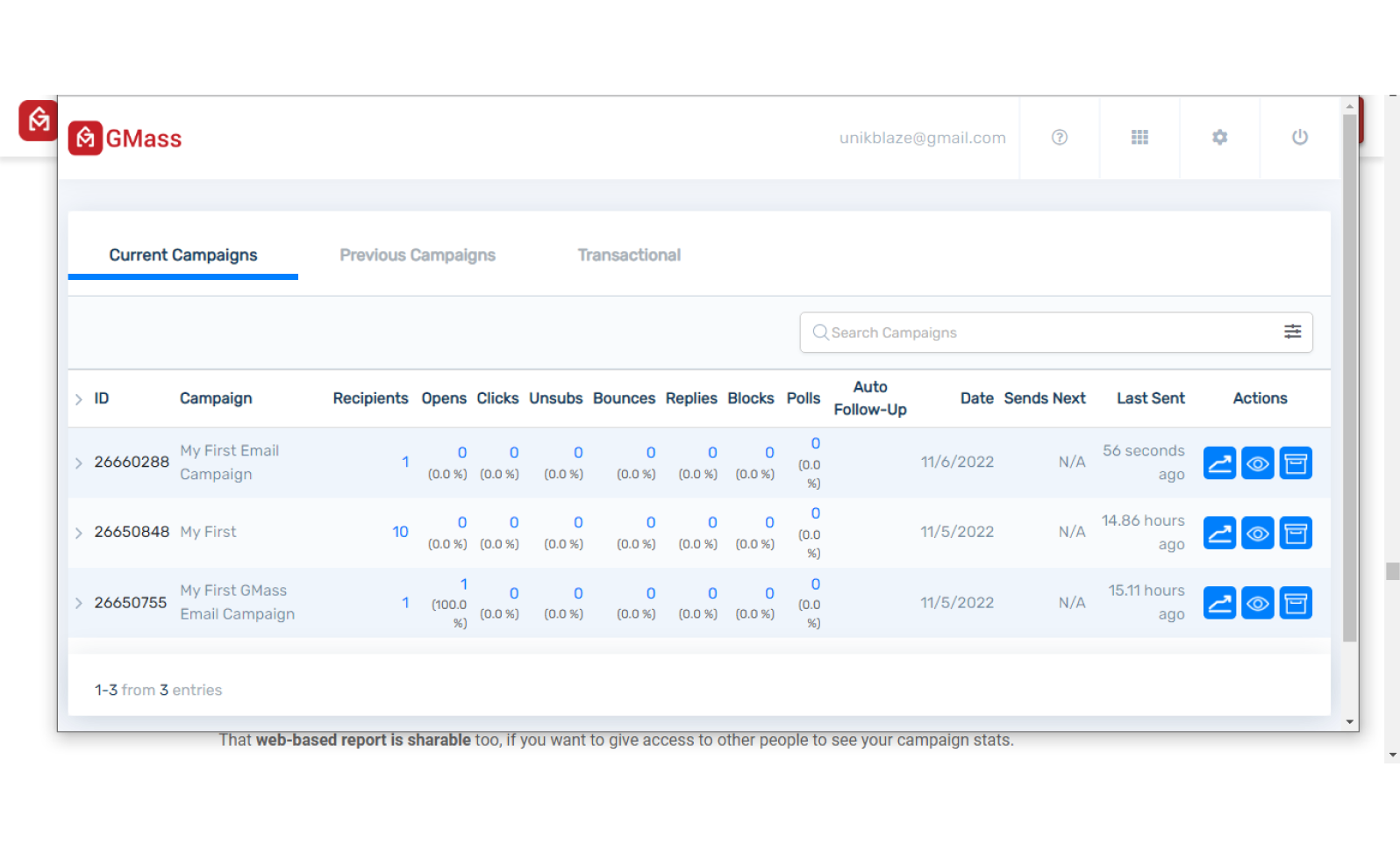Click the GMass extension icon behind the dashboard
1400x860 pixels.
pos(38,120)
